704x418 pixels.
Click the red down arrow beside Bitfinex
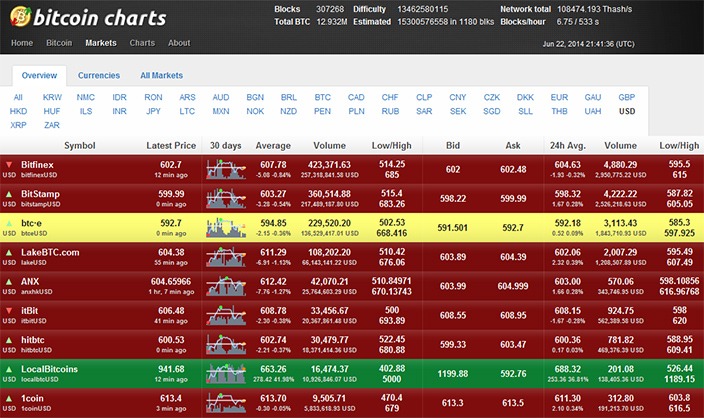coord(9,164)
